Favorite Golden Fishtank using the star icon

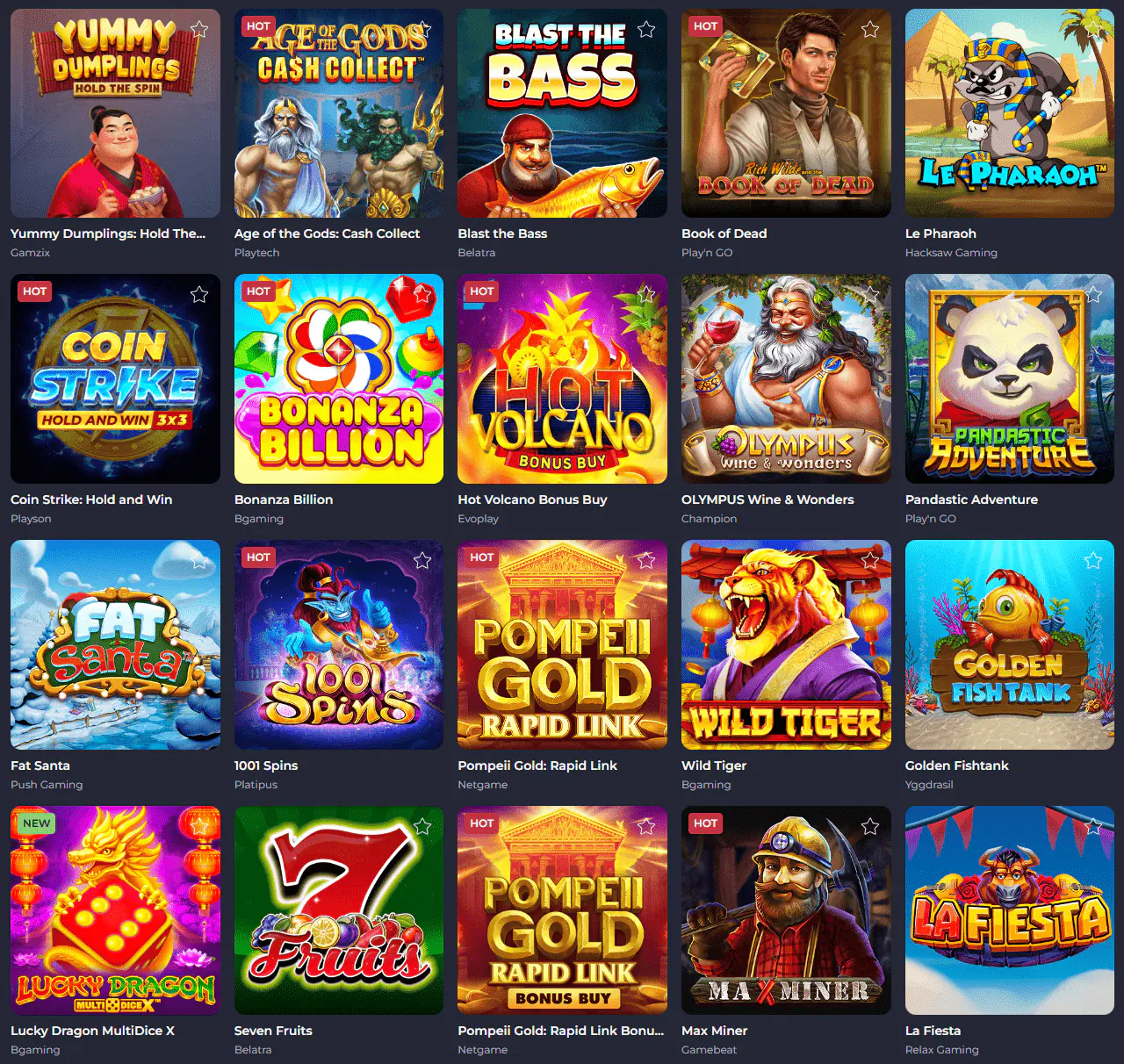1093,560
